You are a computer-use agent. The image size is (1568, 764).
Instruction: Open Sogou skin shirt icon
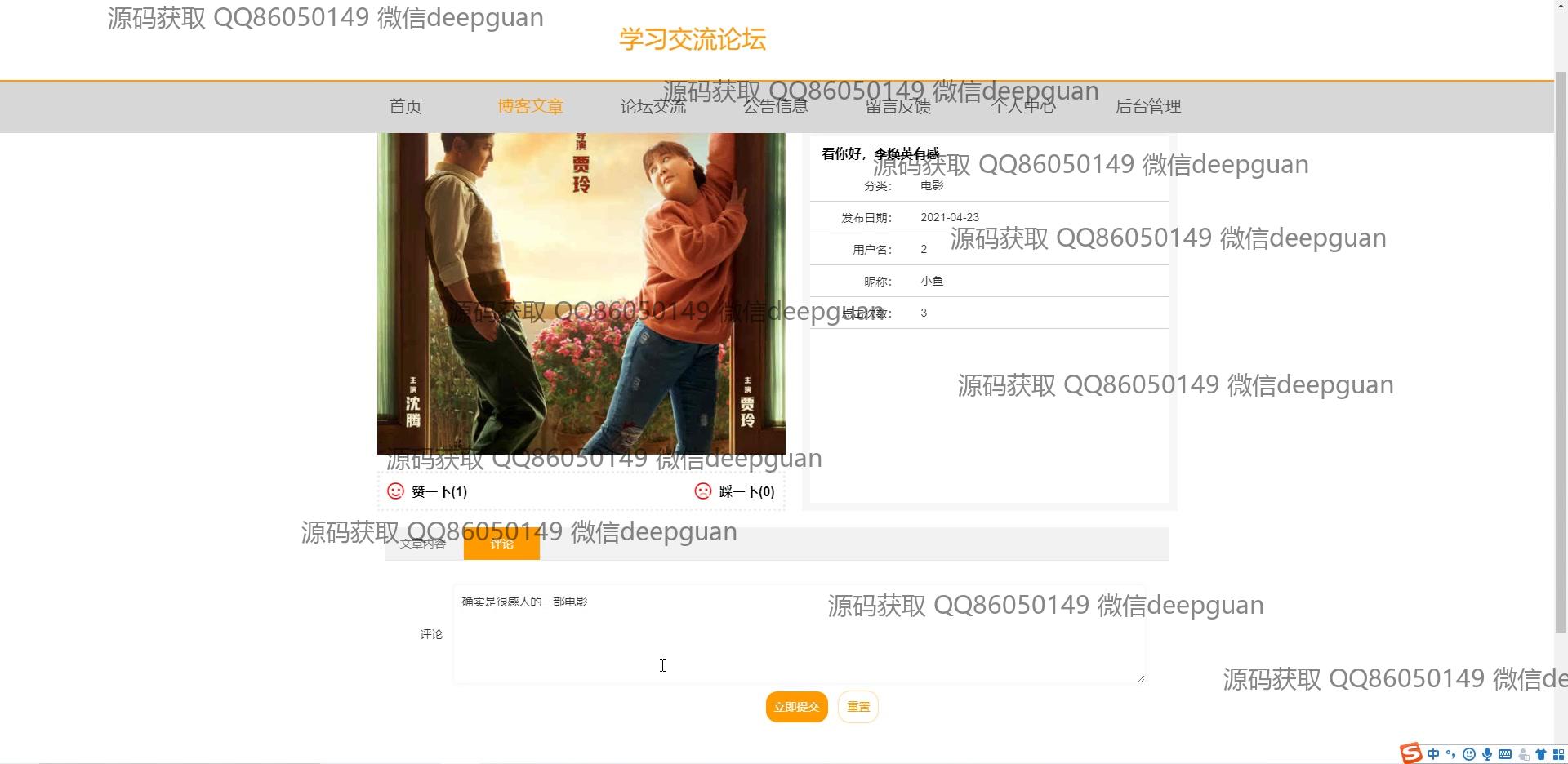tap(1541, 754)
